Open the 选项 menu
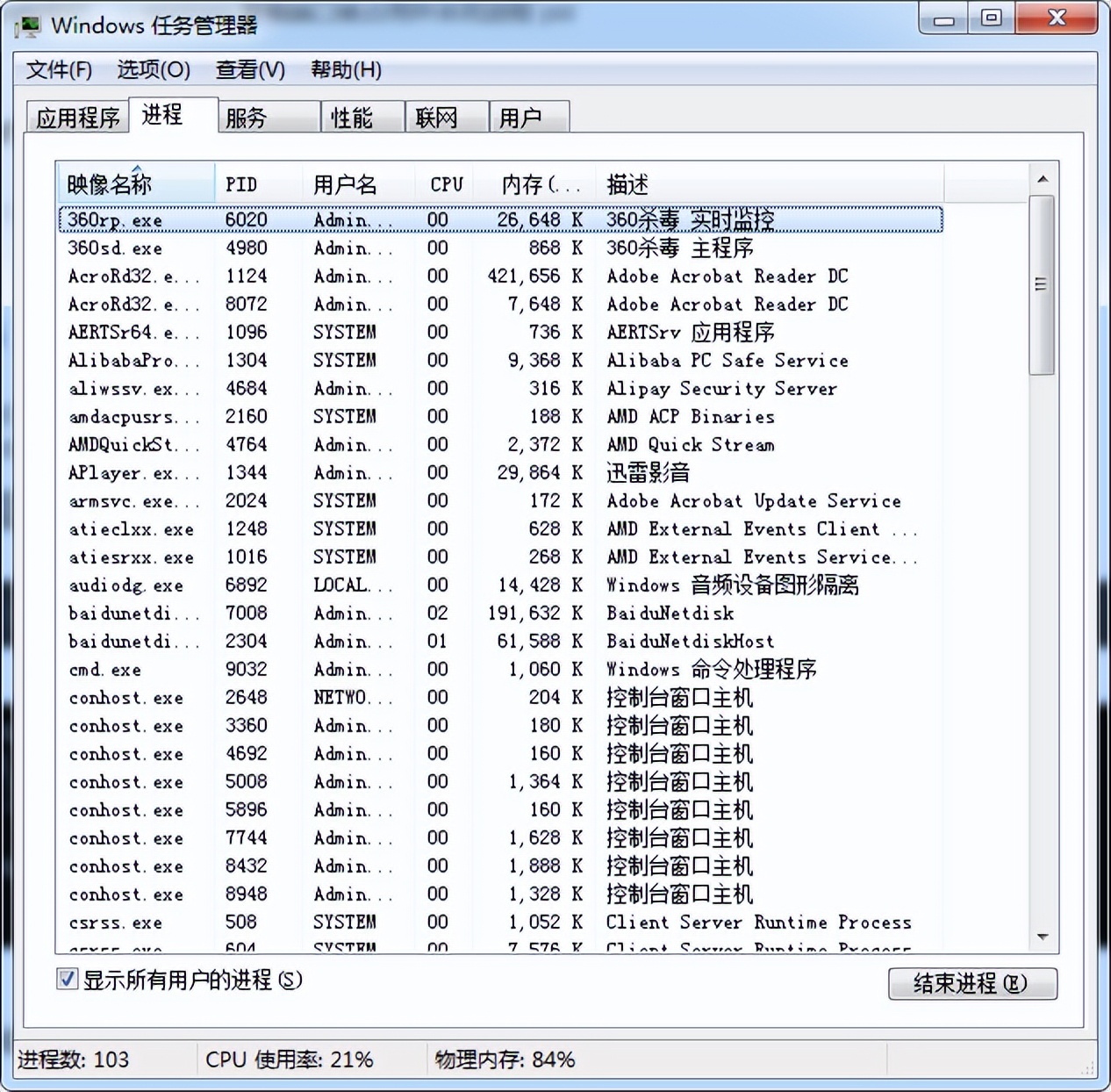Screen dimensions: 1111x1092 [x=154, y=69]
